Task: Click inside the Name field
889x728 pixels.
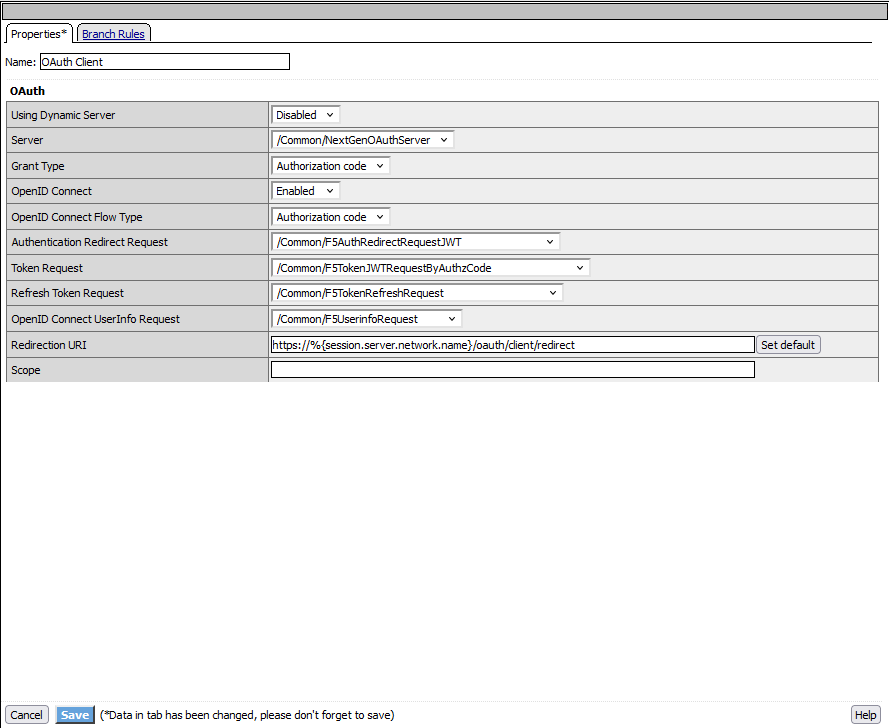Action: coord(164,61)
